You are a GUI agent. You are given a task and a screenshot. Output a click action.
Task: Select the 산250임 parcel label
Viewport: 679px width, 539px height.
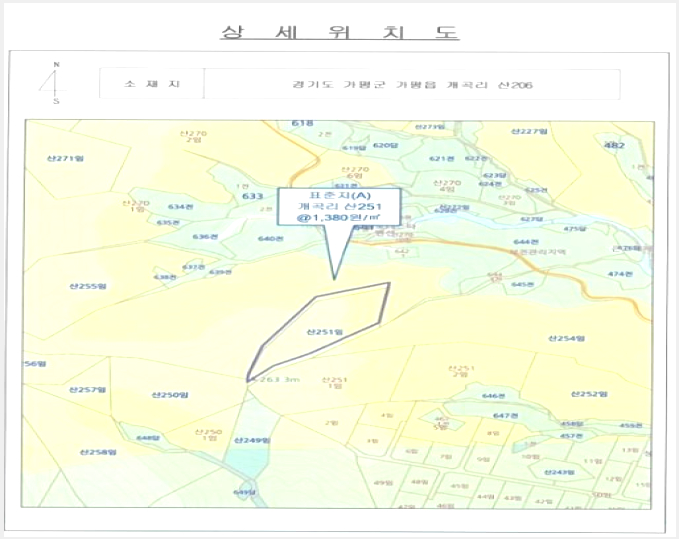tap(170, 395)
